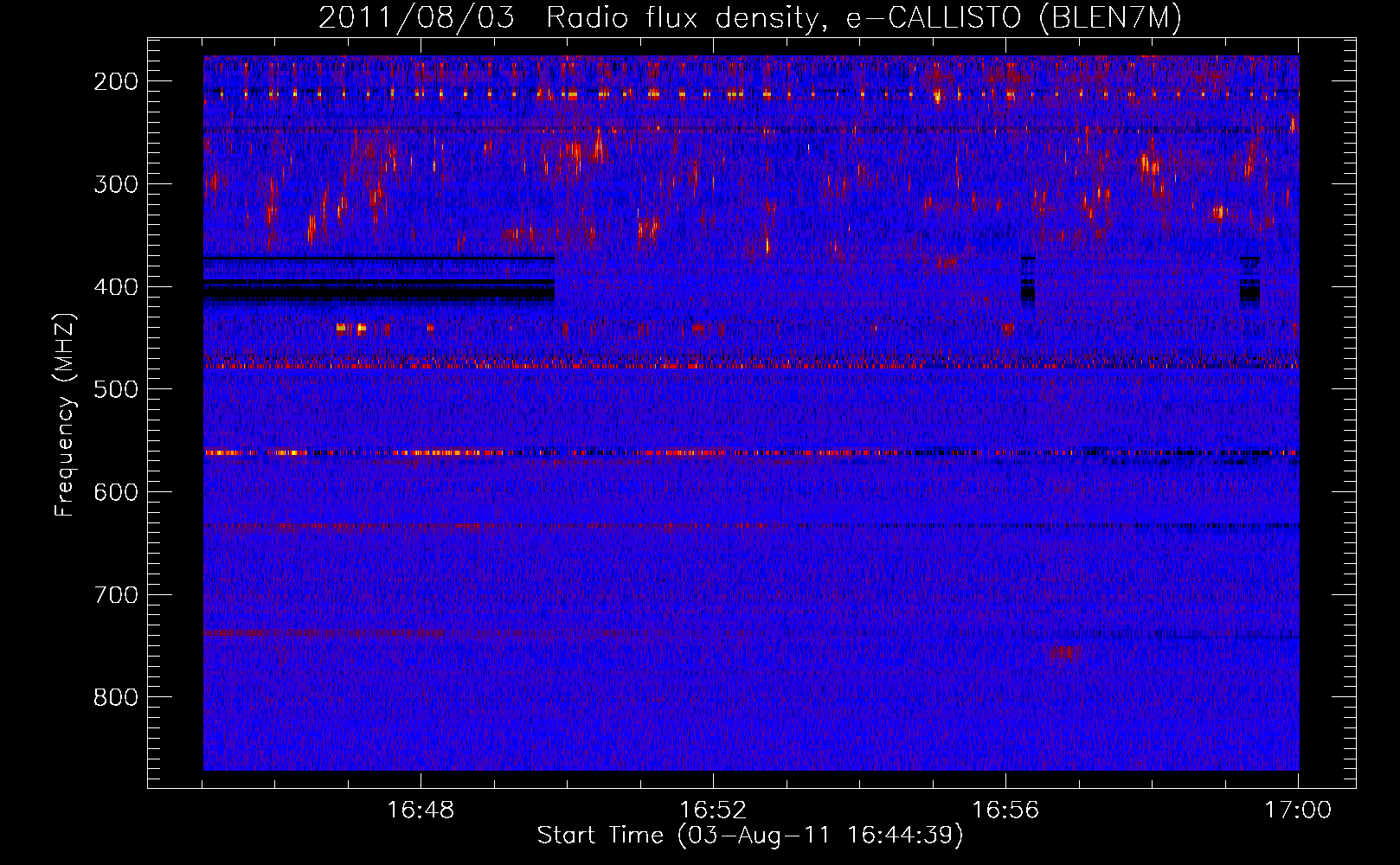
Task: Click the bright red-yellow interference line near 560 MHz
Action: pyautogui.click(x=751, y=452)
